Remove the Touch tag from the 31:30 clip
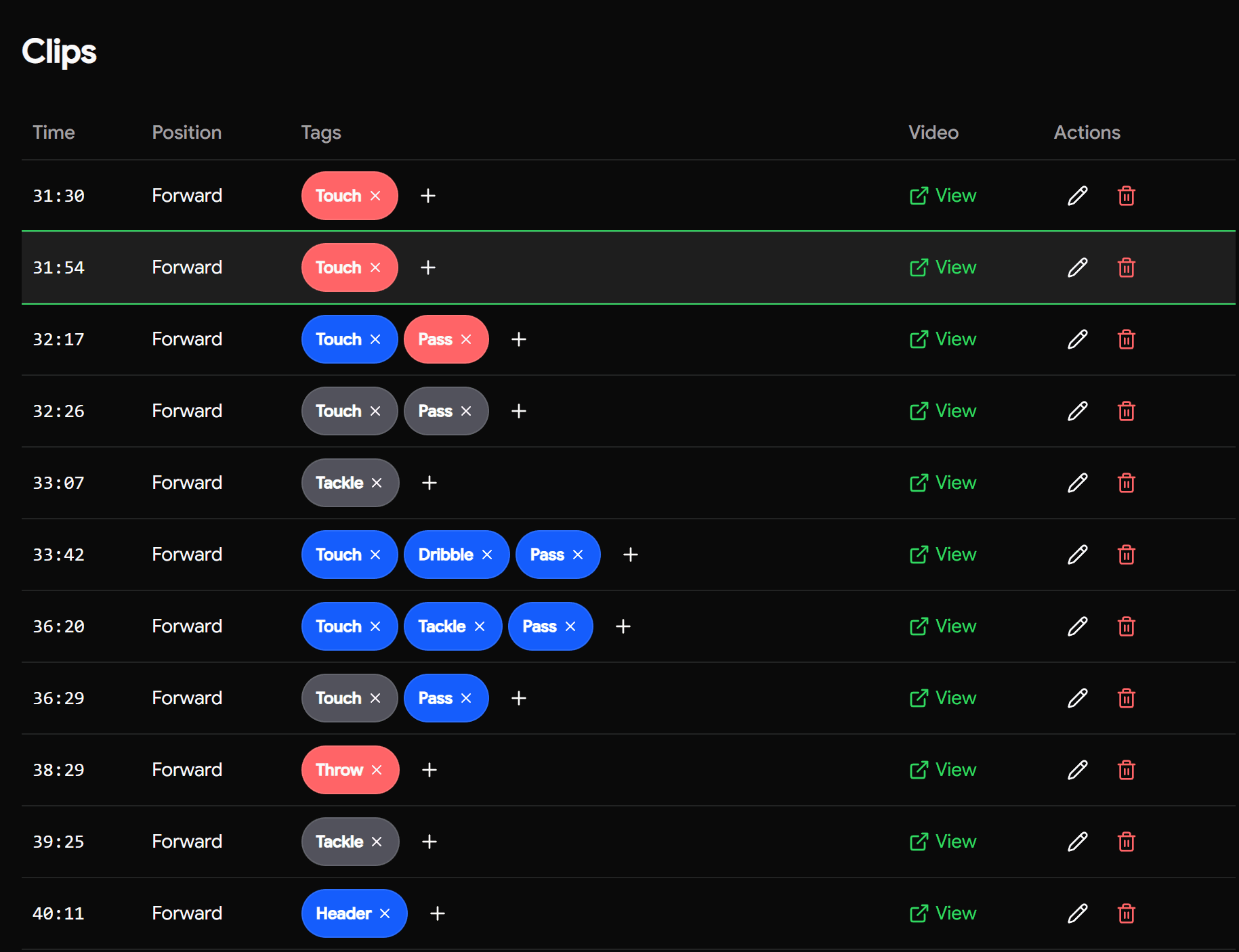The image size is (1239, 952). 376,196
